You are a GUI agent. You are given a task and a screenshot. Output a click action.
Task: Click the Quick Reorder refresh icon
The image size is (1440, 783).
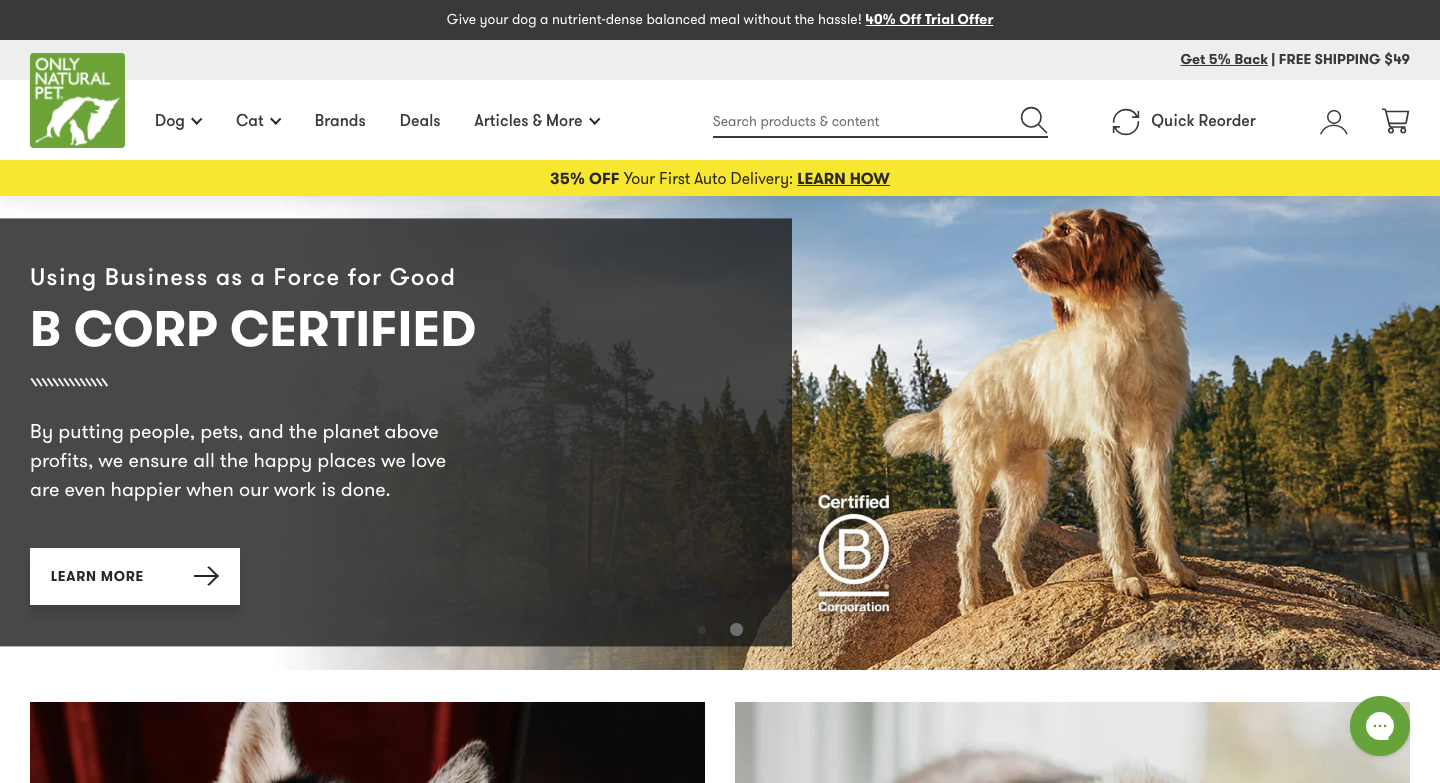1126,121
